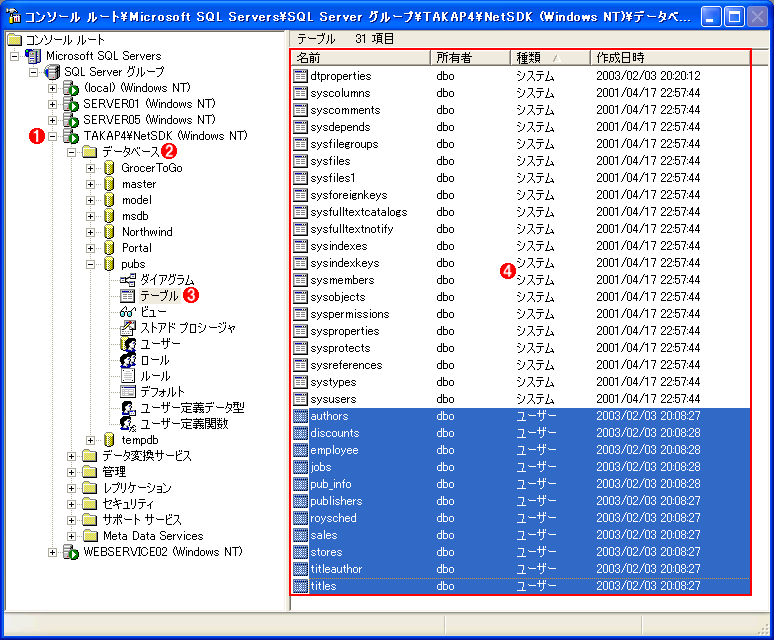774x640 pixels.
Task: Sort by the 作成日時 column header
Action: (x=668, y=58)
